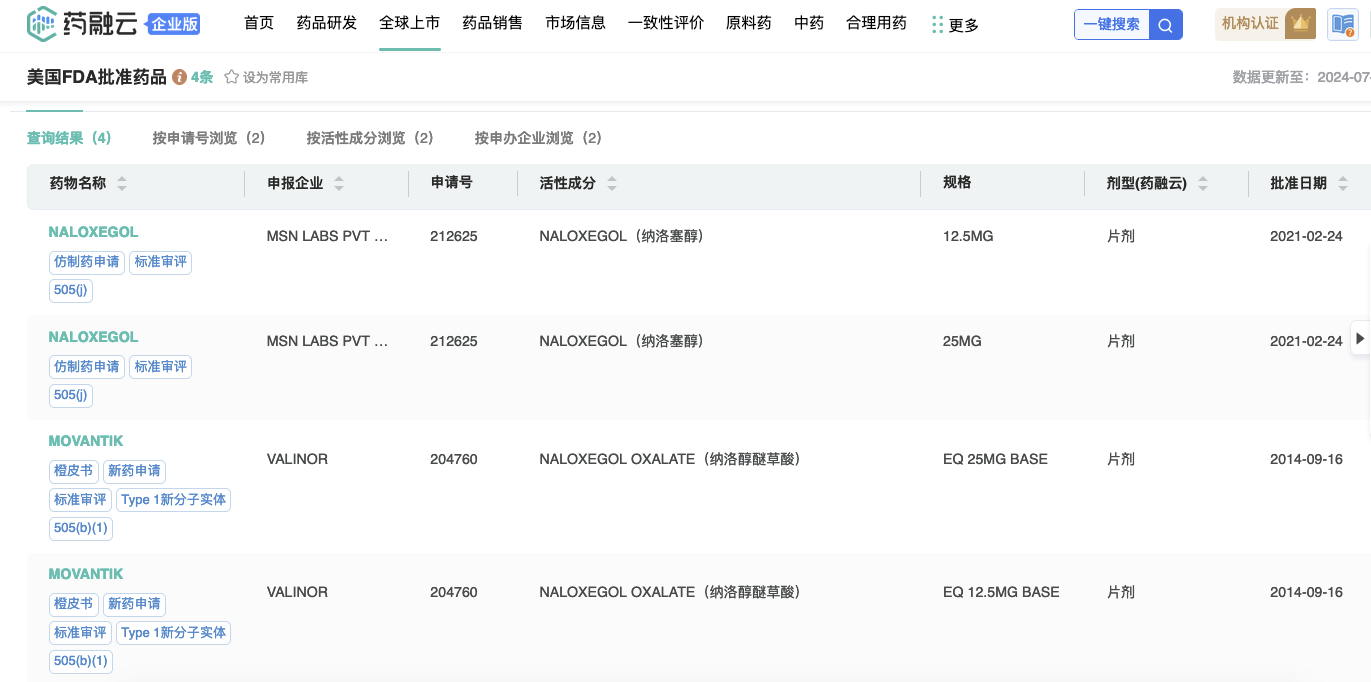The image size is (1371, 682).
Task: Click the crown icon on 机构认证
Action: click(x=1300, y=23)
